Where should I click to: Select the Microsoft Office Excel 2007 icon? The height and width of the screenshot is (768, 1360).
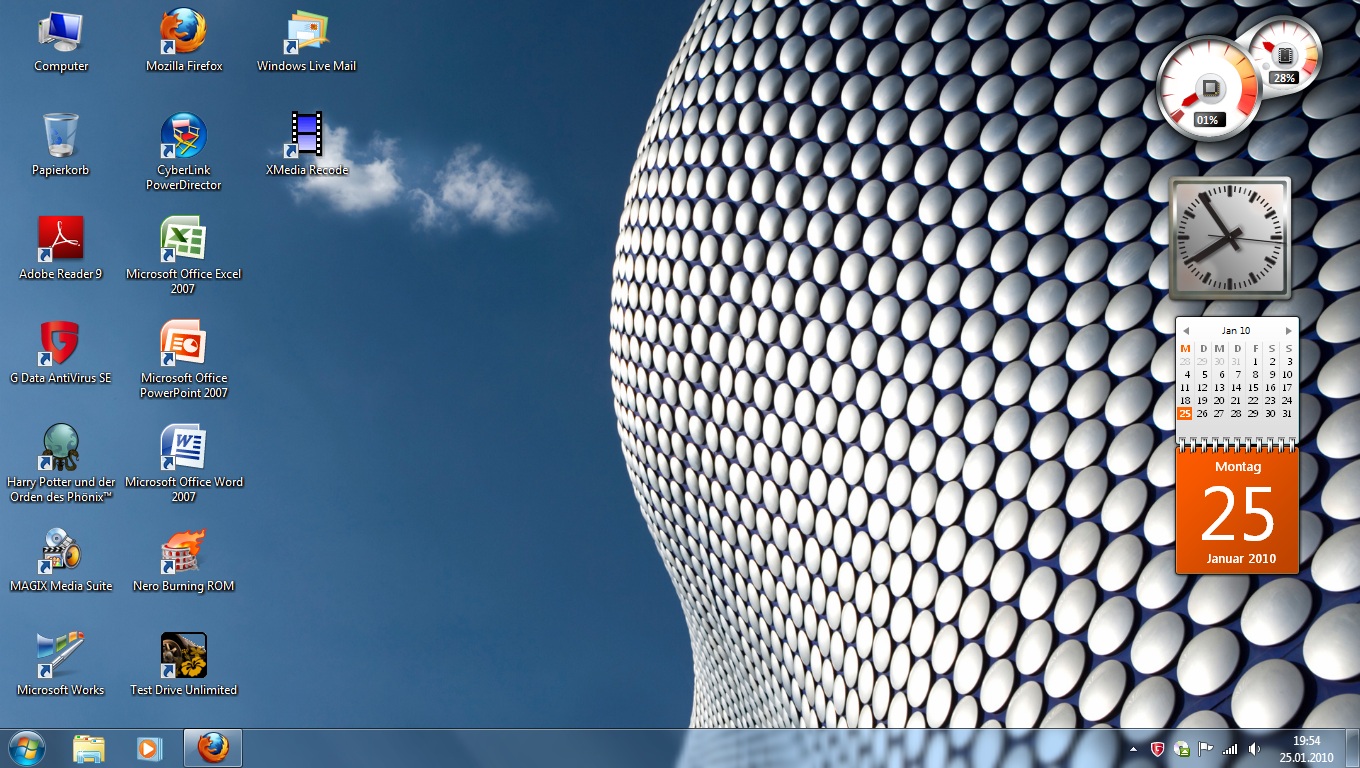coord(184,241)
